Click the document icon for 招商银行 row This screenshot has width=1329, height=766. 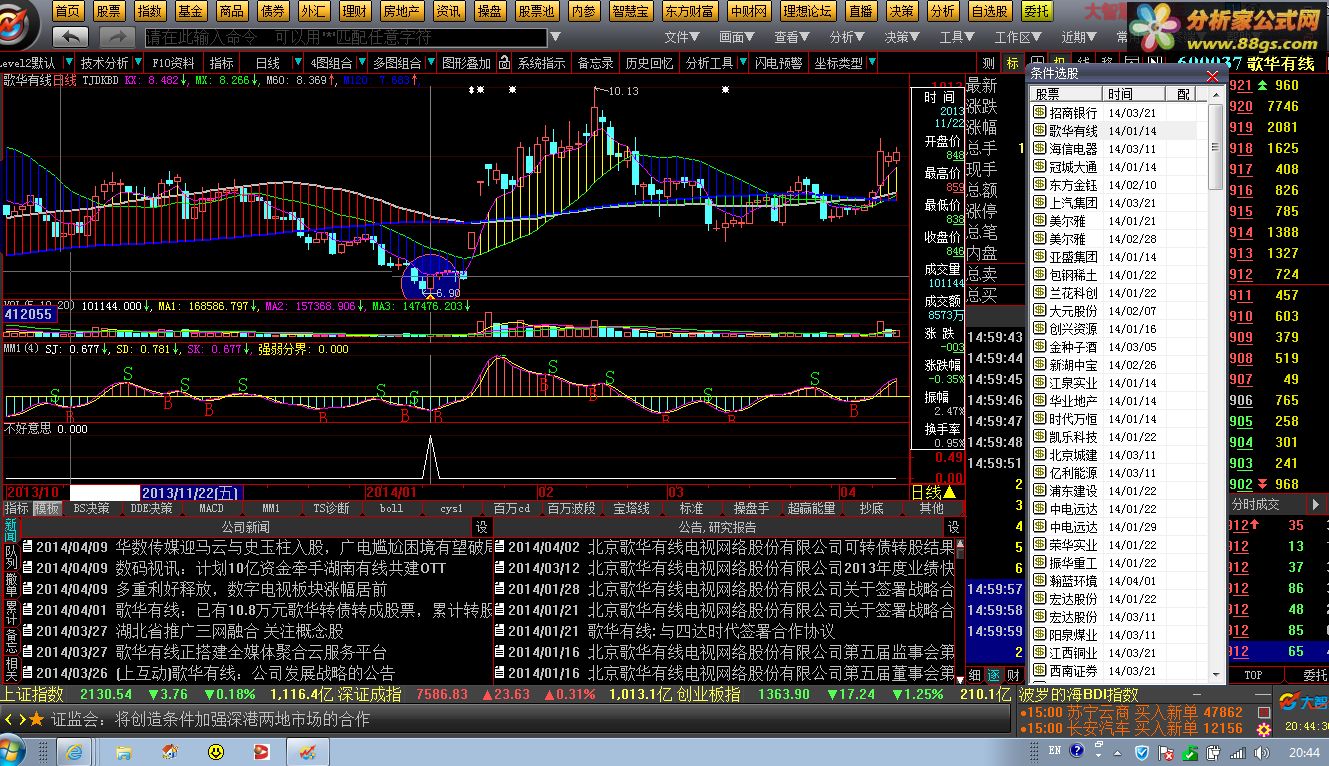pos(1040,113)
